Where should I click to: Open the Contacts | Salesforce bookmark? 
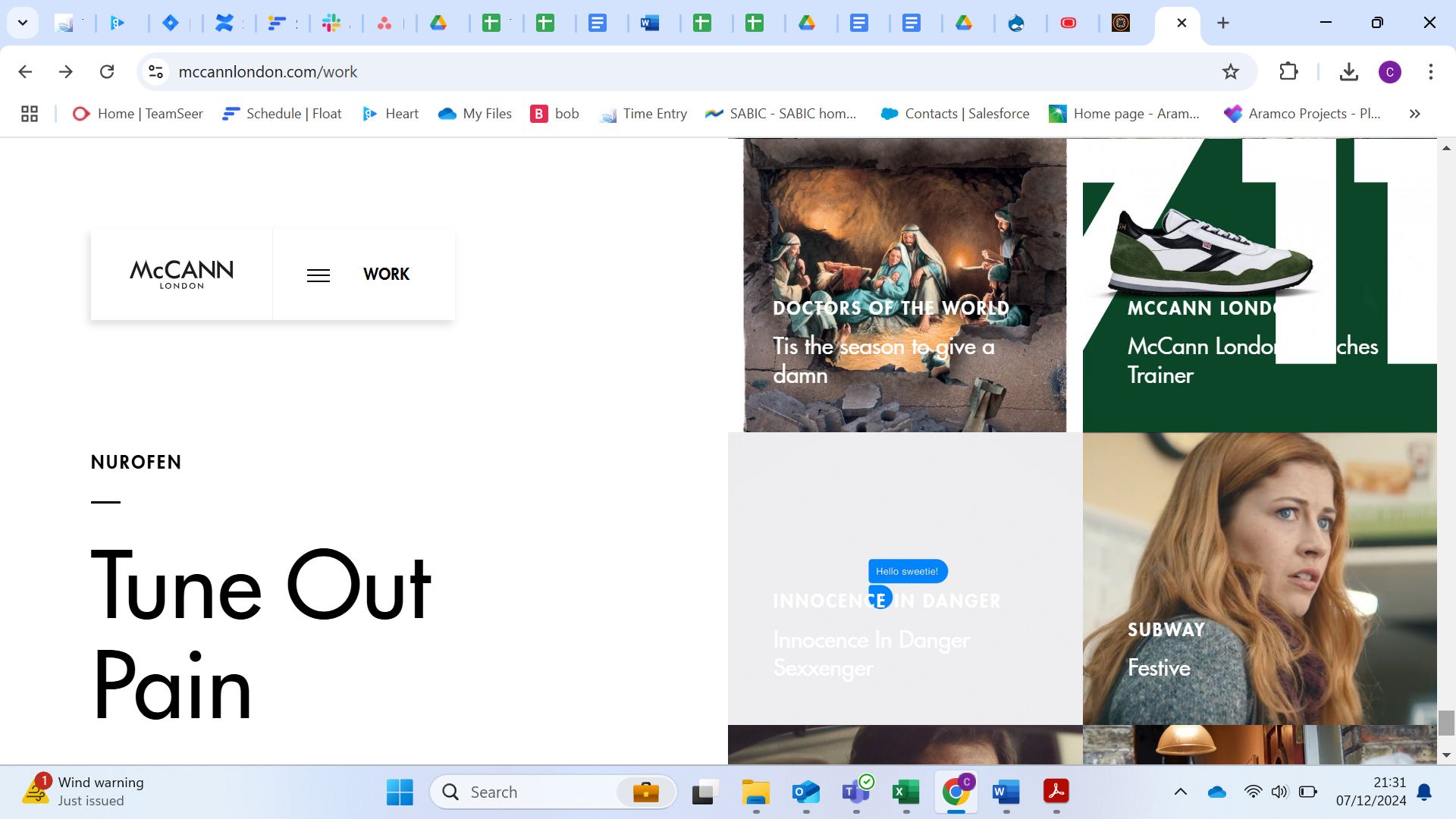(x=955, y=114)
